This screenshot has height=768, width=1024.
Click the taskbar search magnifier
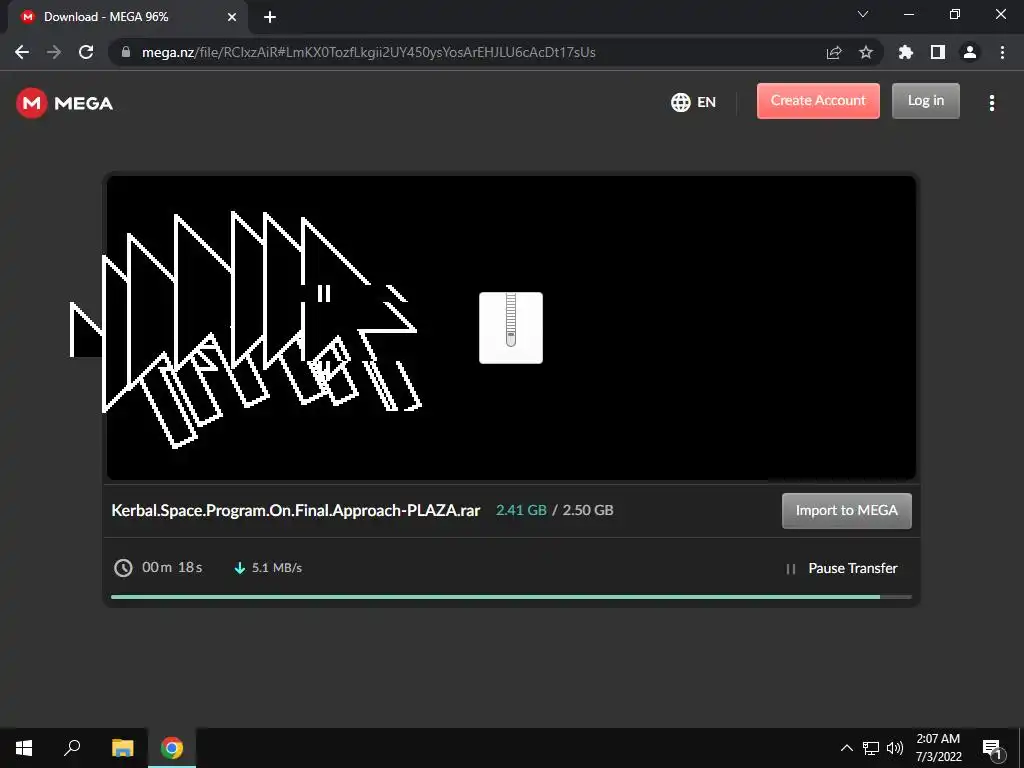[72, 748]
